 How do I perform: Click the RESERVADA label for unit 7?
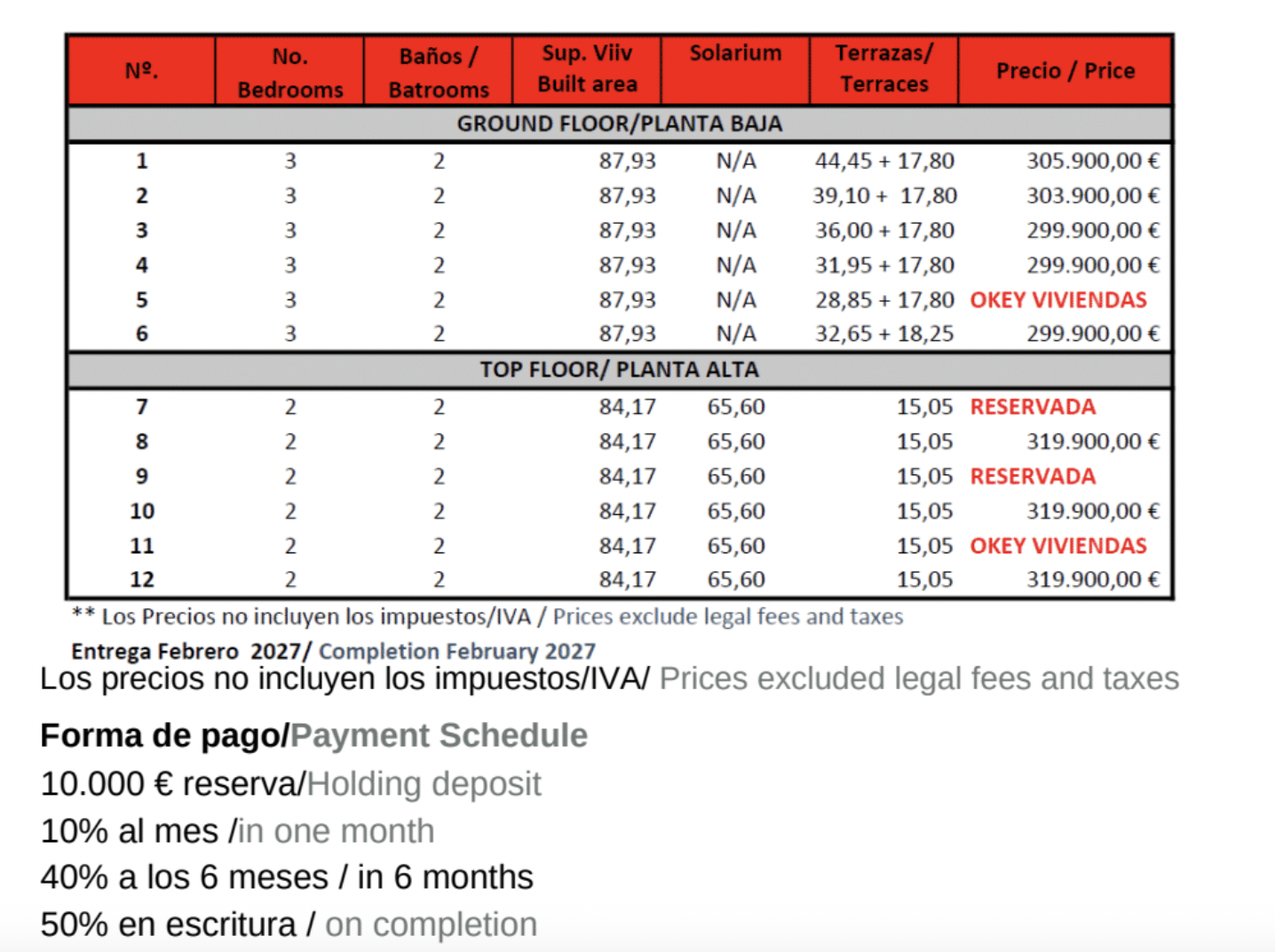[x=1032, y=408]
